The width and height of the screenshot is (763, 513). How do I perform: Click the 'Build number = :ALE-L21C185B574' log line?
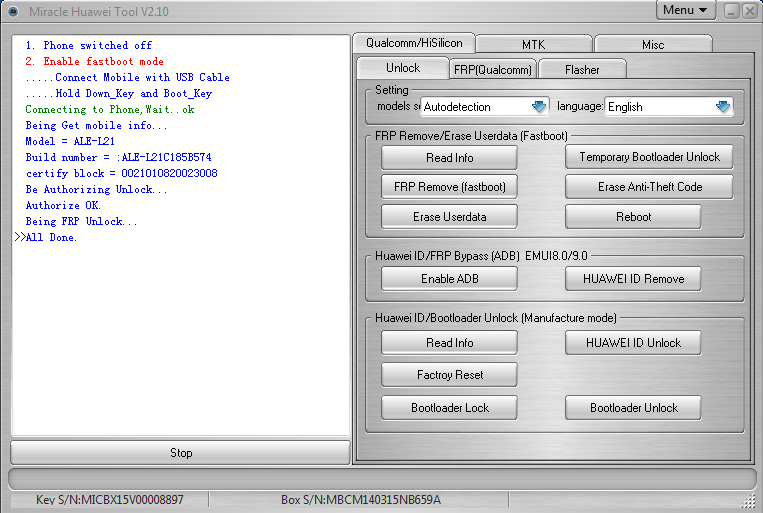(118, 157)
